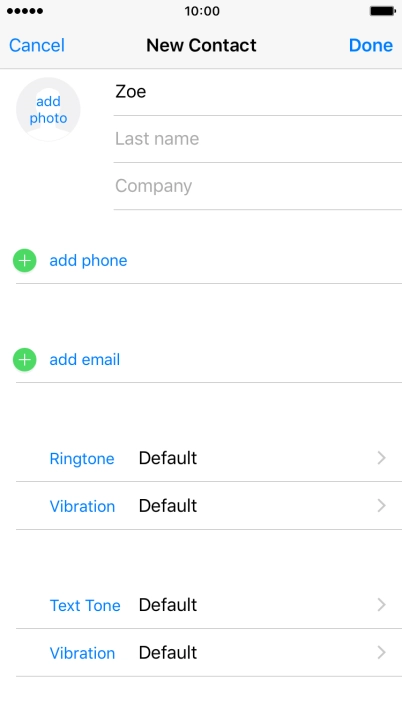
Task: Tap the add photo avatar circle
Action: point(48,109)
